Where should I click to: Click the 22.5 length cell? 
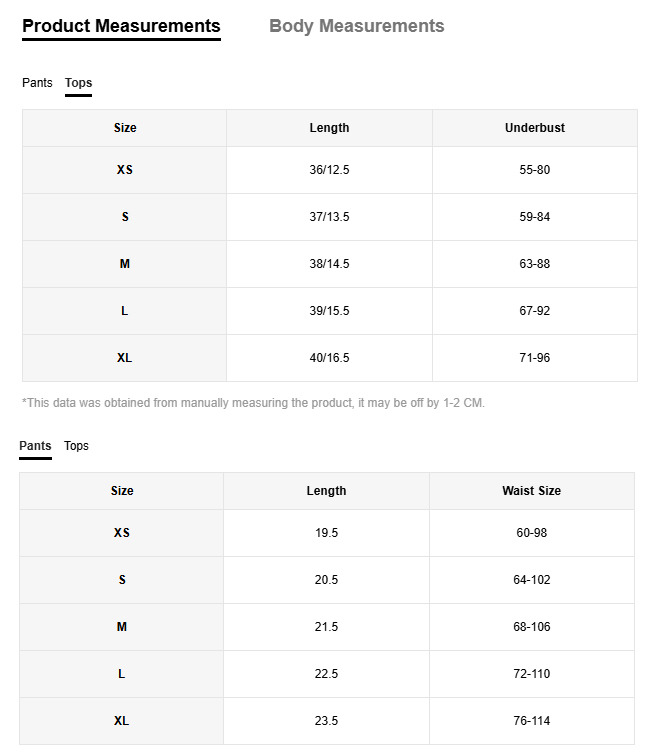pyautogui.click(x=326, y=674)
